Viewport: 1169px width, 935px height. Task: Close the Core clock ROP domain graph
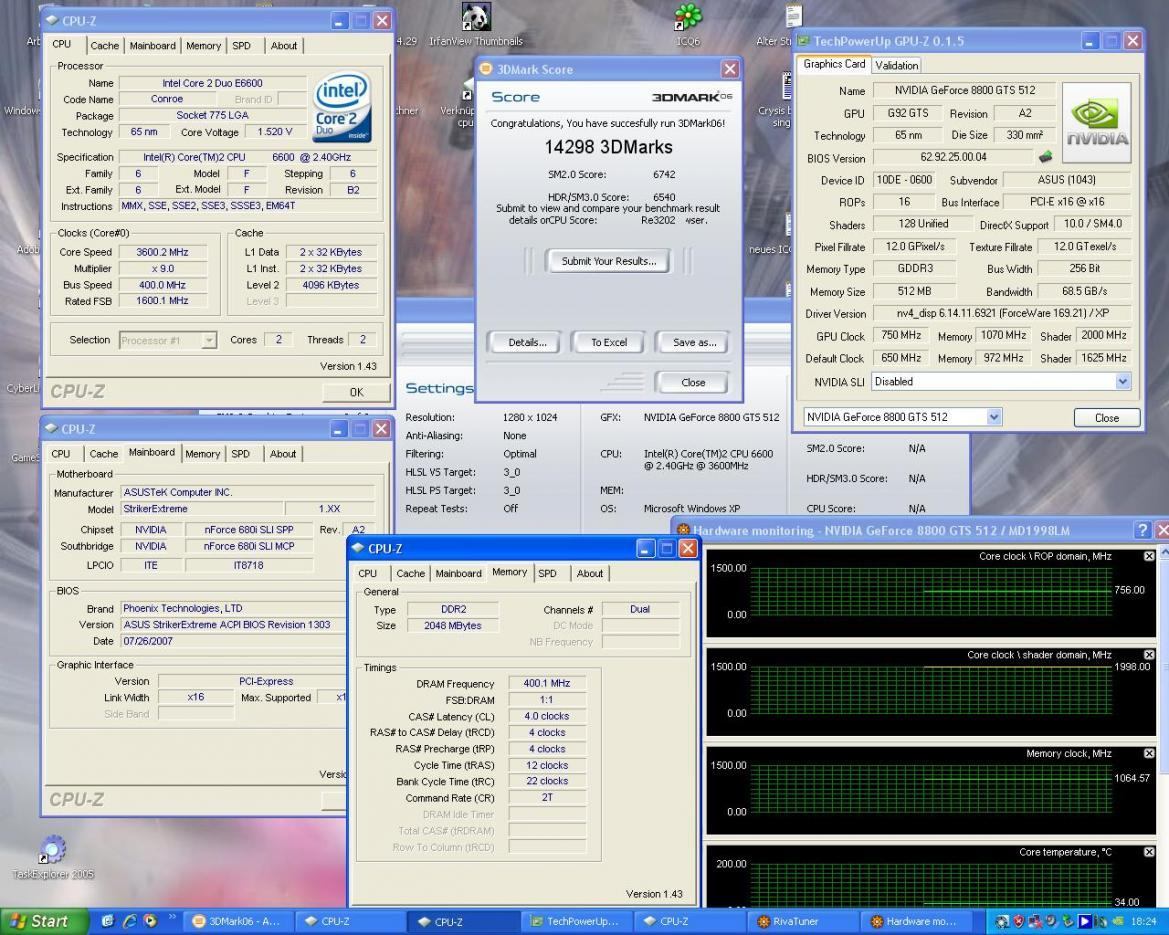(1149, 556)
